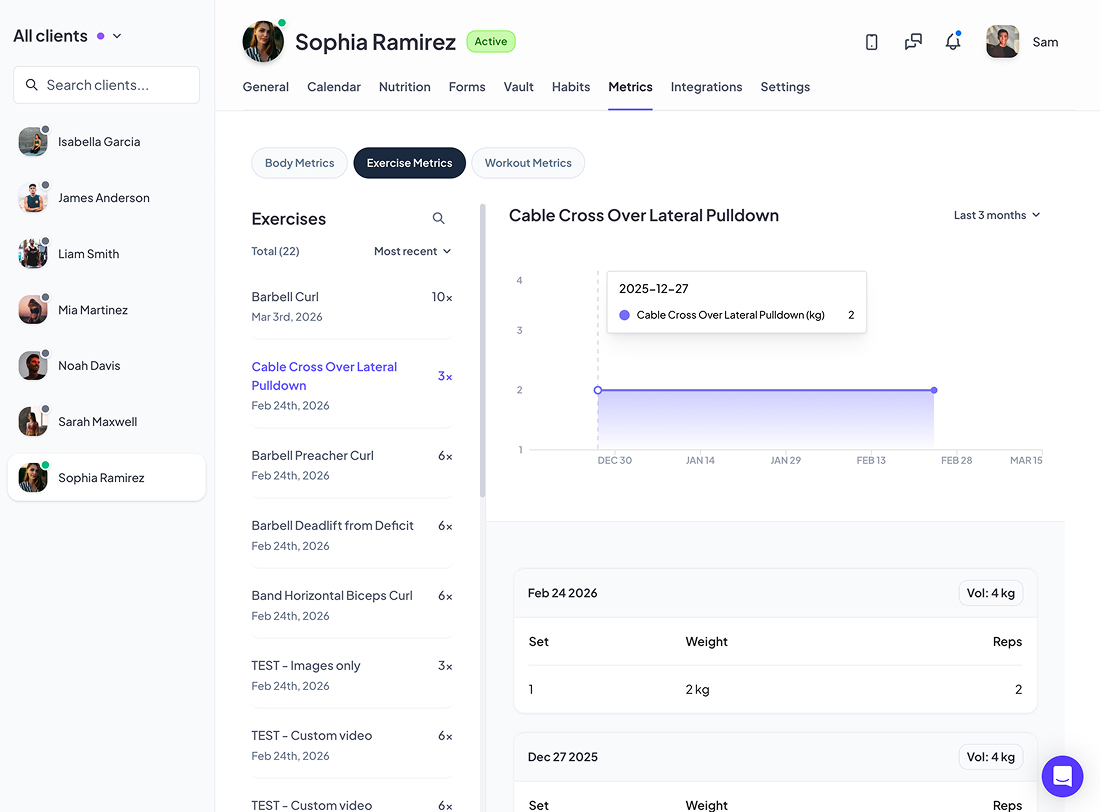
Task: Select the Exercise Metrics pill
Action: 409,163
